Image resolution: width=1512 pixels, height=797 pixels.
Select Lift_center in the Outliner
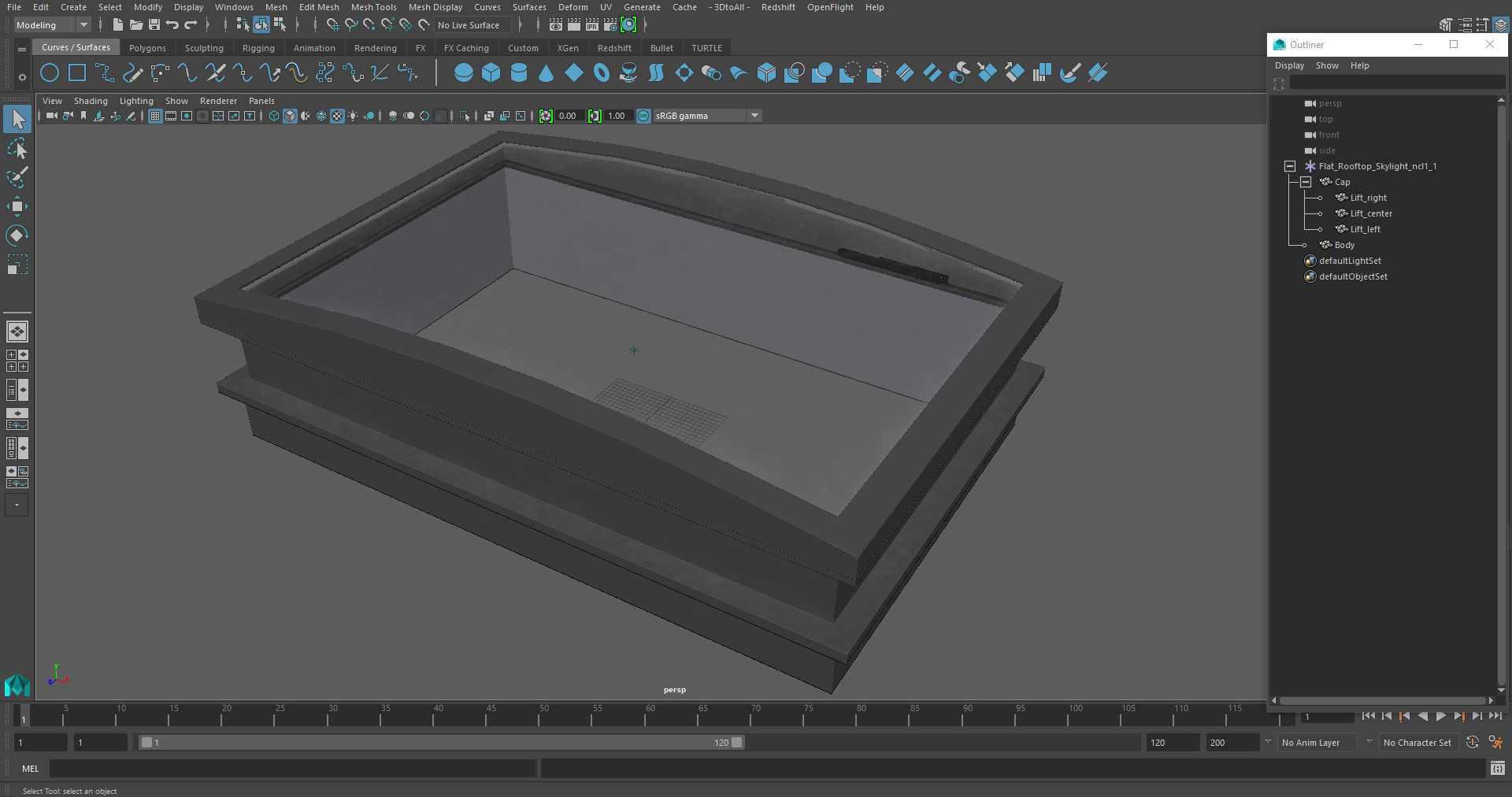[1371, 213]
